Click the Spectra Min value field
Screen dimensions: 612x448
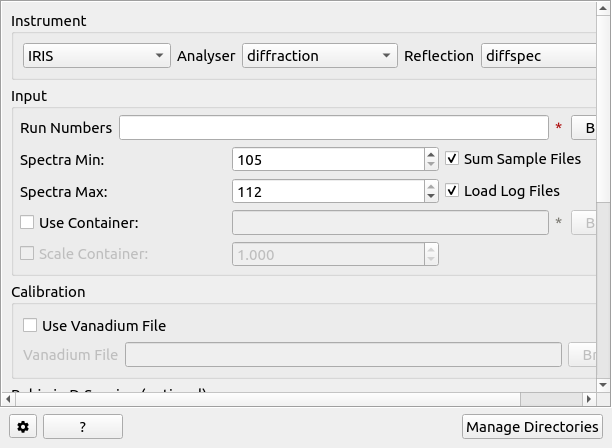pyautogui.click(x=327, y=159)
